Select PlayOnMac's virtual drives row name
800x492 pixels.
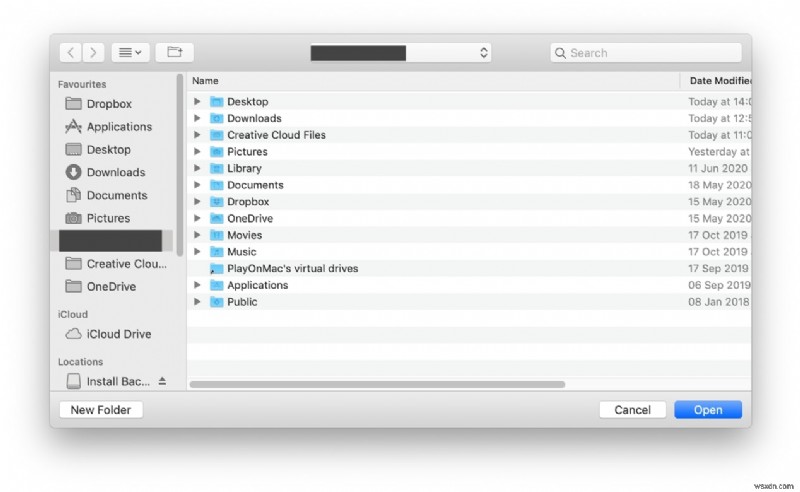click(x=292, y=268)
